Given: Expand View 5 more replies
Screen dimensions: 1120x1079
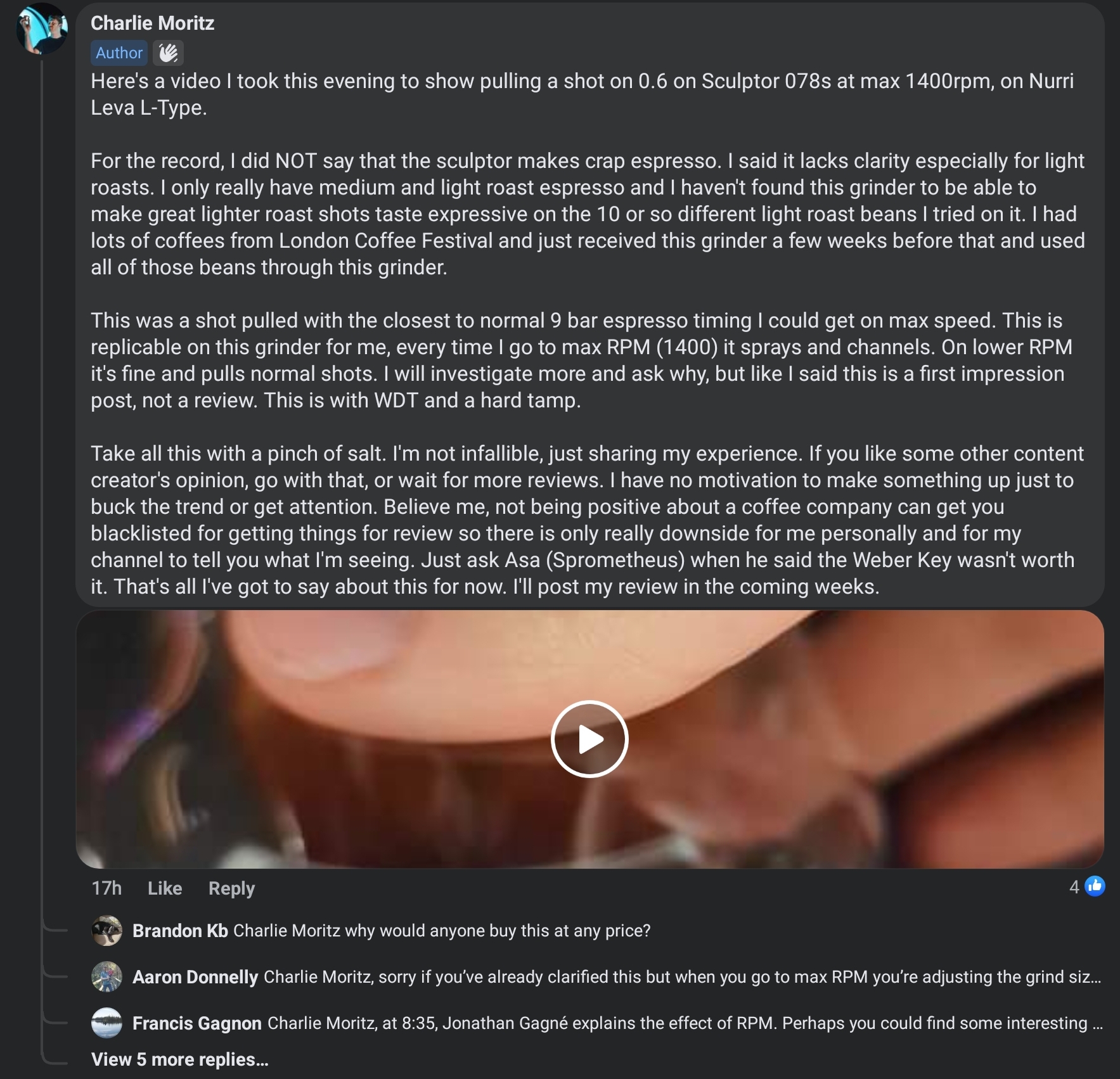Looking at the screenshot, I should [180, 1059].
